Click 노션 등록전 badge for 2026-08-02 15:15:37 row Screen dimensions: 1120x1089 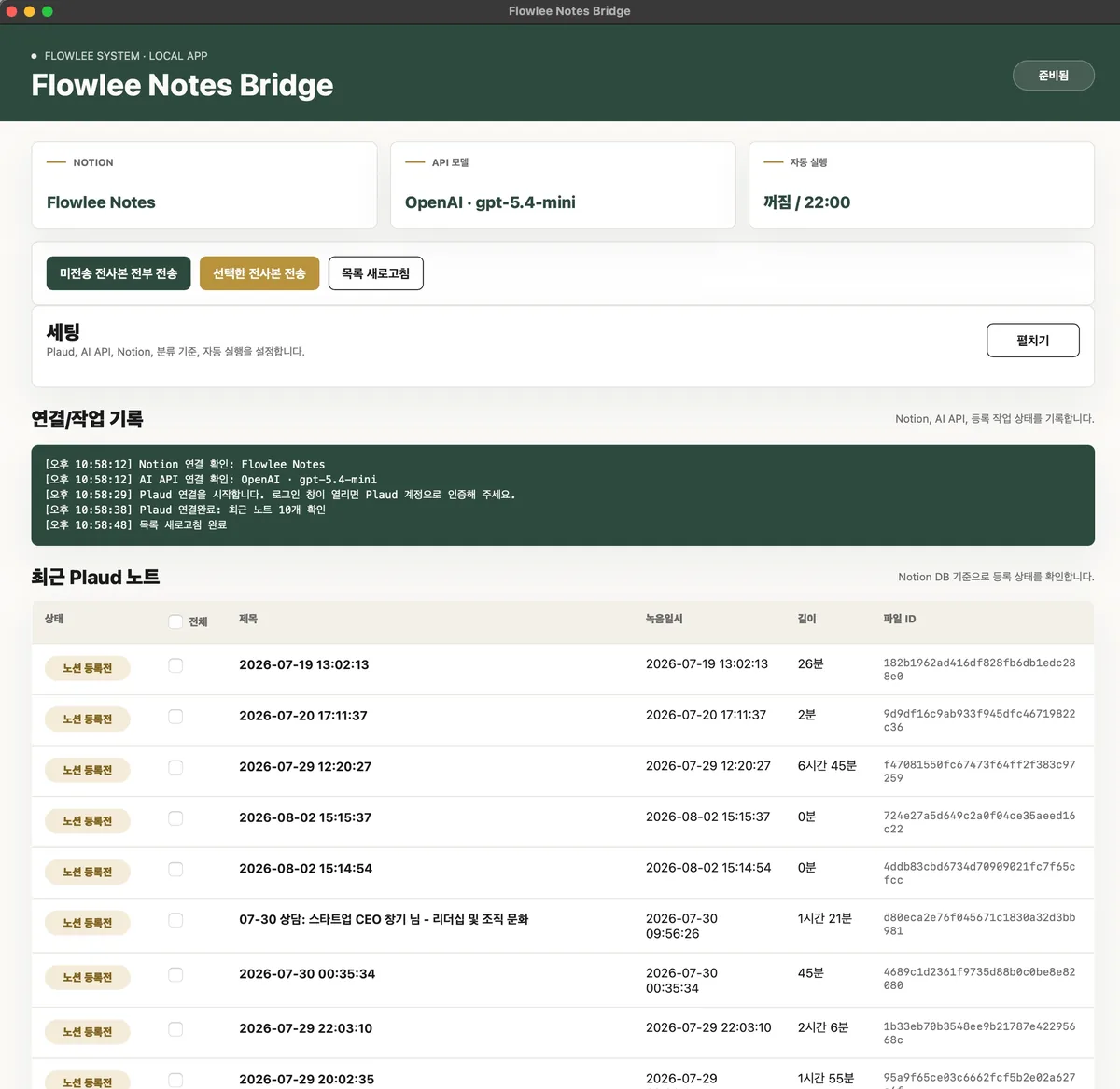click(x=88, y=821)
